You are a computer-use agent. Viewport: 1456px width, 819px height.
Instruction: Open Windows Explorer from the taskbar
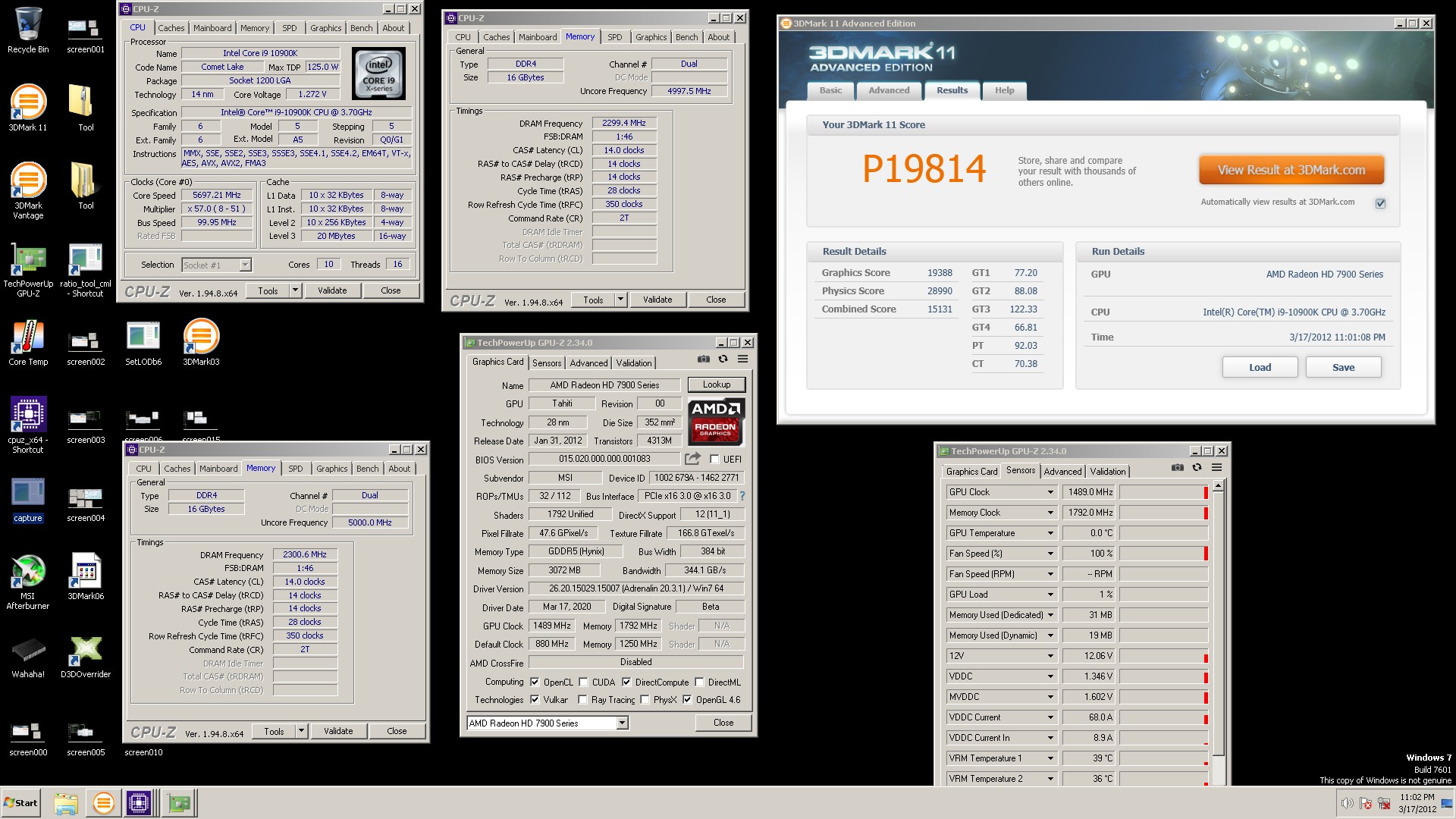click(x=66, y=802)
